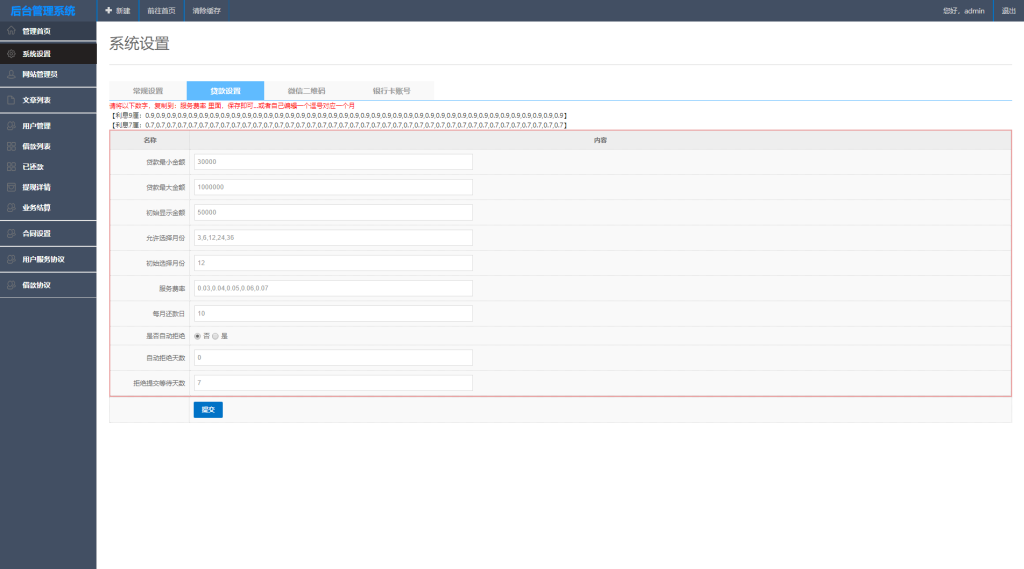Click 前往首页 in the top bar
This screenshot has width=1024, height=569.
pyautogui.click(x=161, y=10)
